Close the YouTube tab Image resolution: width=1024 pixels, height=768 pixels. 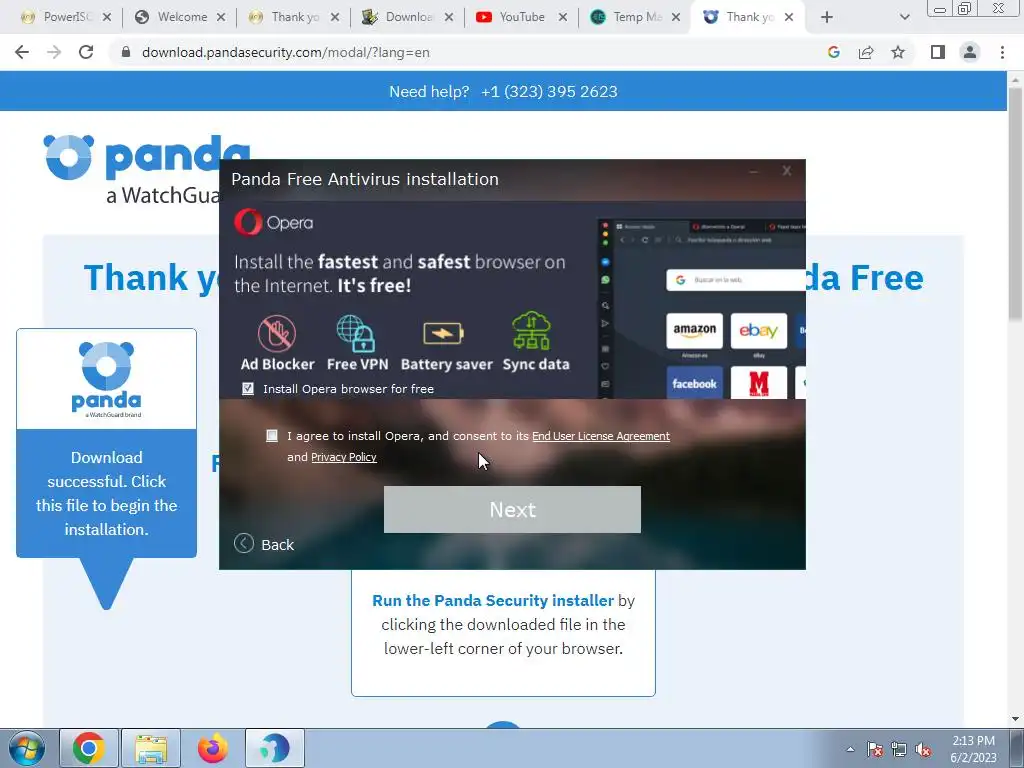click(x=563, y=18)
